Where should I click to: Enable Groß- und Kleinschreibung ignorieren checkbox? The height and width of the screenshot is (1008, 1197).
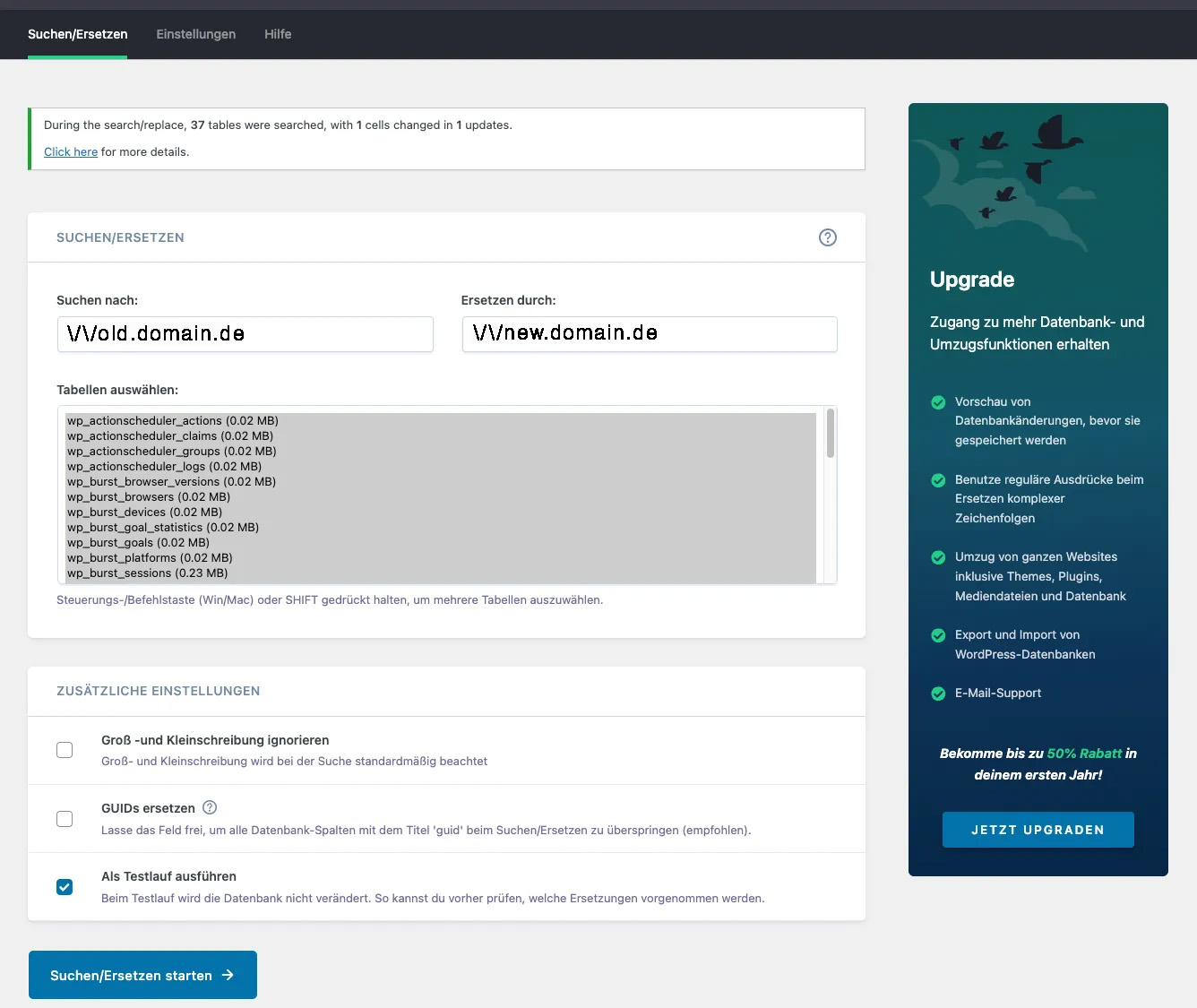[65, 750]
